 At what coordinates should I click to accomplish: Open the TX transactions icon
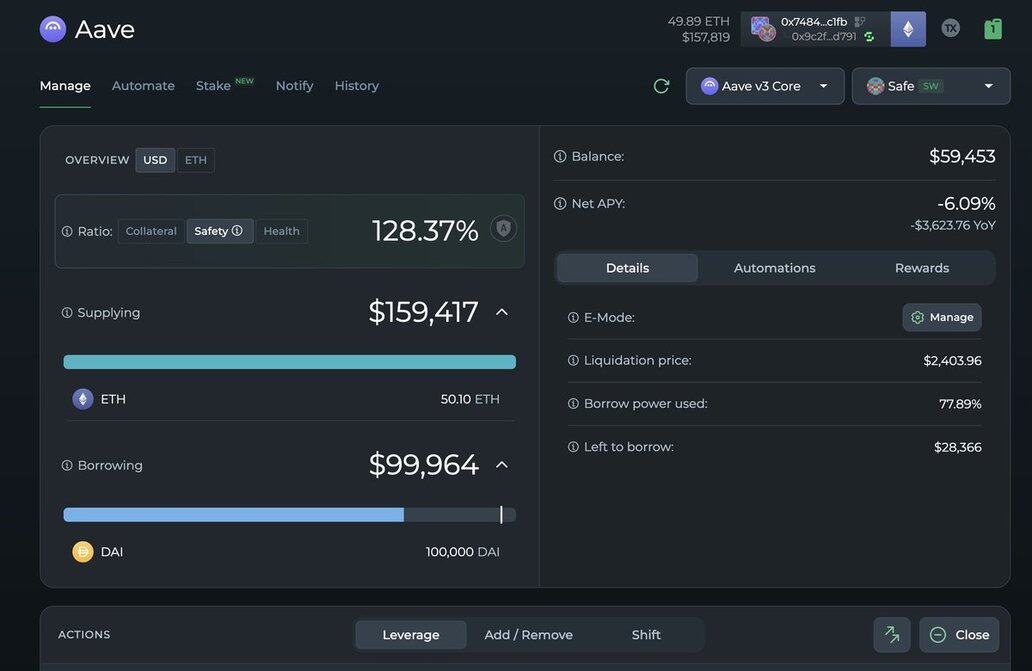coord(950,28)
